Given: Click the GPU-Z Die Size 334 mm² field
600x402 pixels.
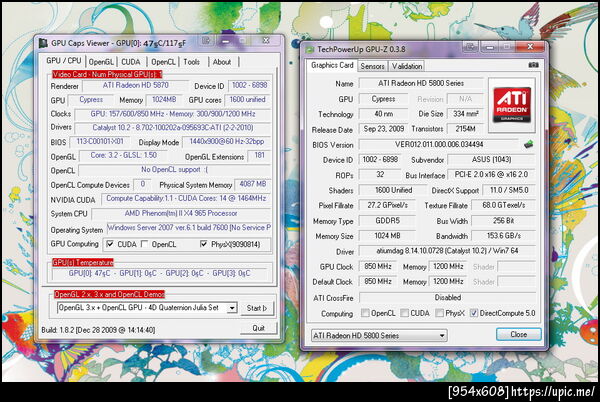Looking at the screenshot, I should point(465,114).
